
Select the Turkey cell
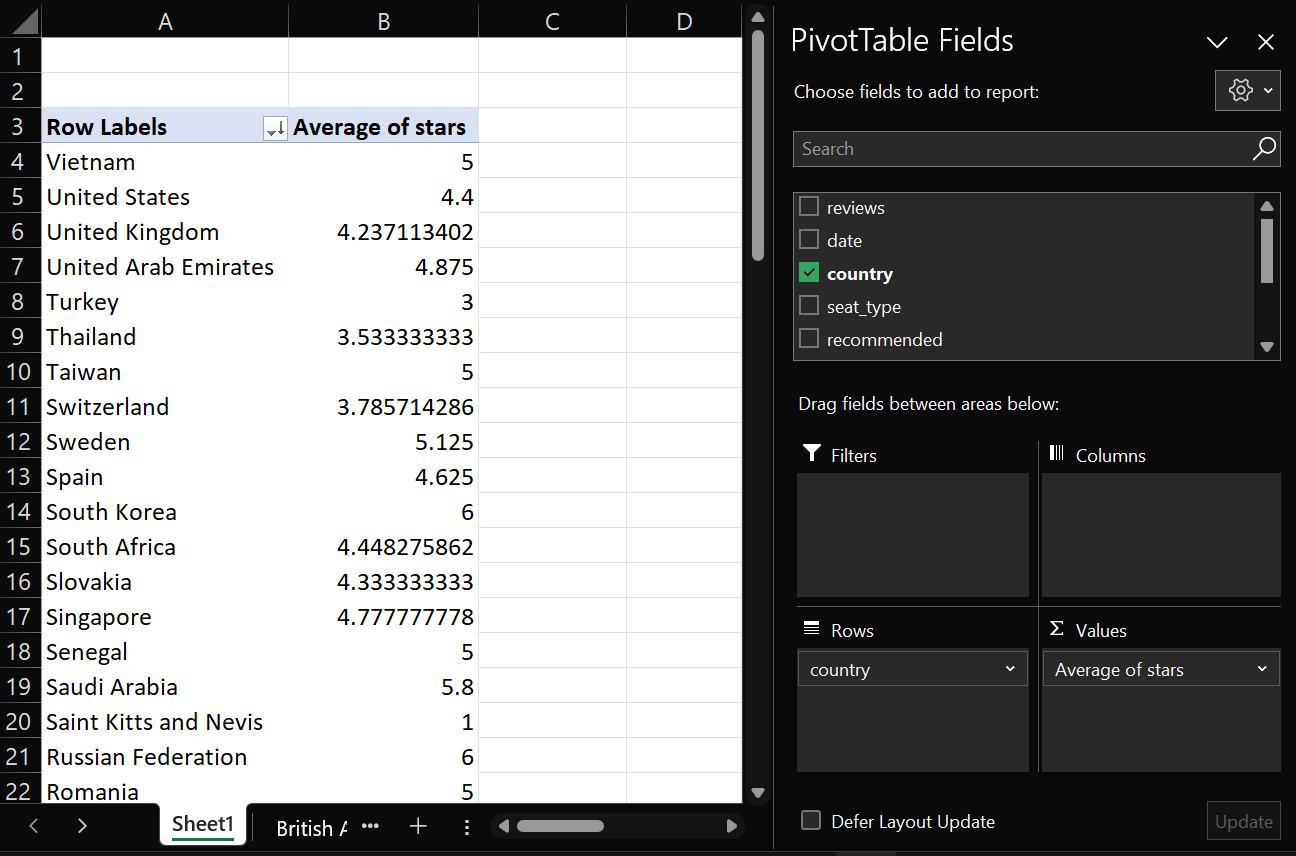pos(165,302)
